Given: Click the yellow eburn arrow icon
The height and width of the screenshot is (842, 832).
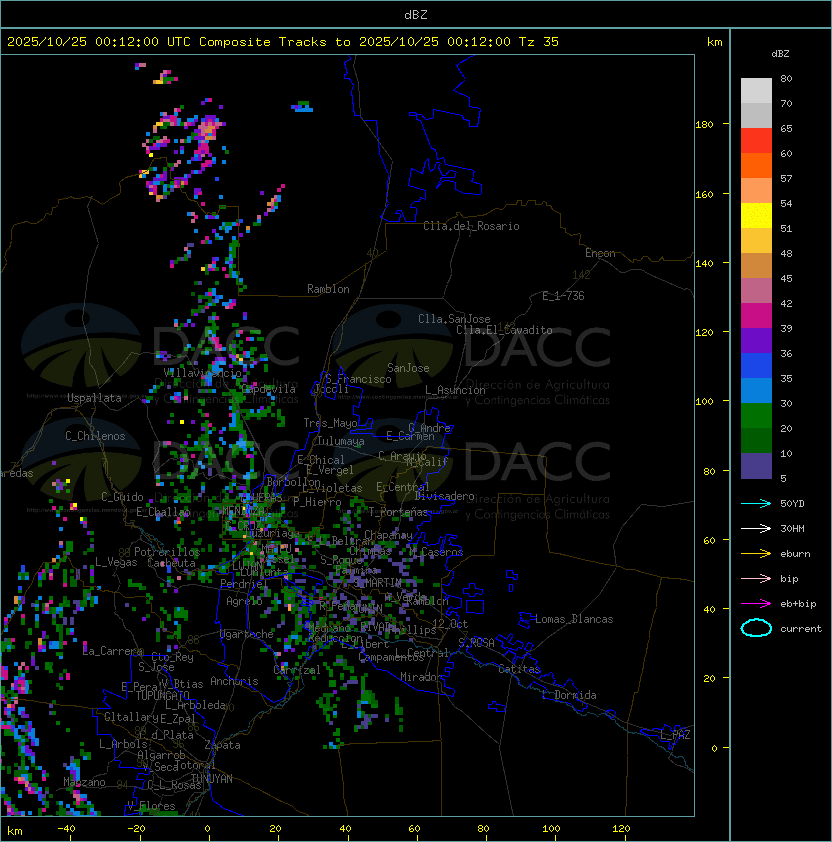Looking at the screenshot, I should click(756, 554).
